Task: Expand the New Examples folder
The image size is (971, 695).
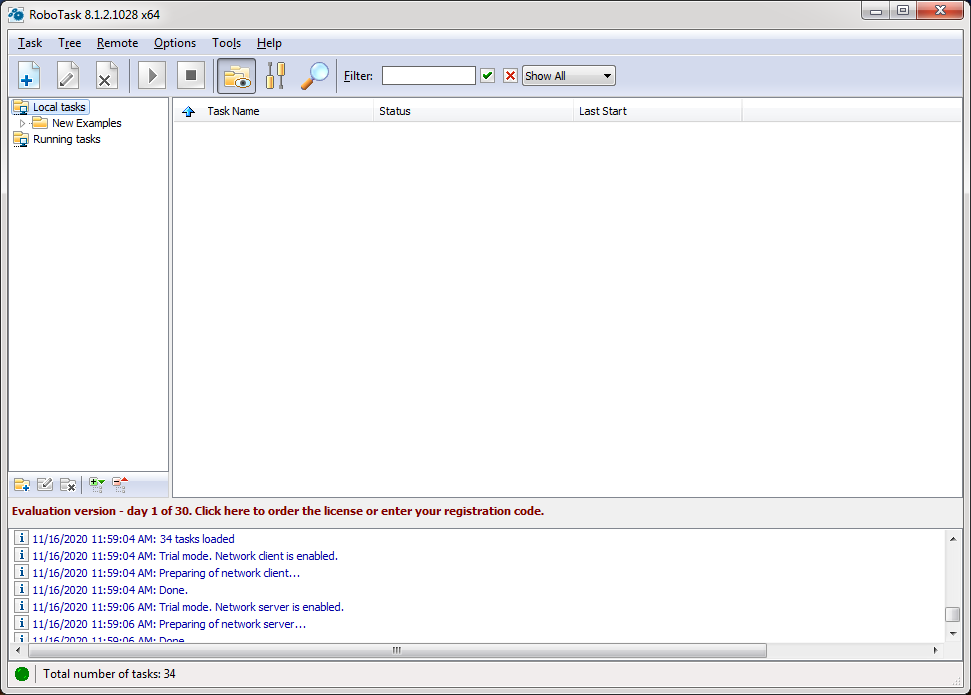Action: tap(22, 123)
